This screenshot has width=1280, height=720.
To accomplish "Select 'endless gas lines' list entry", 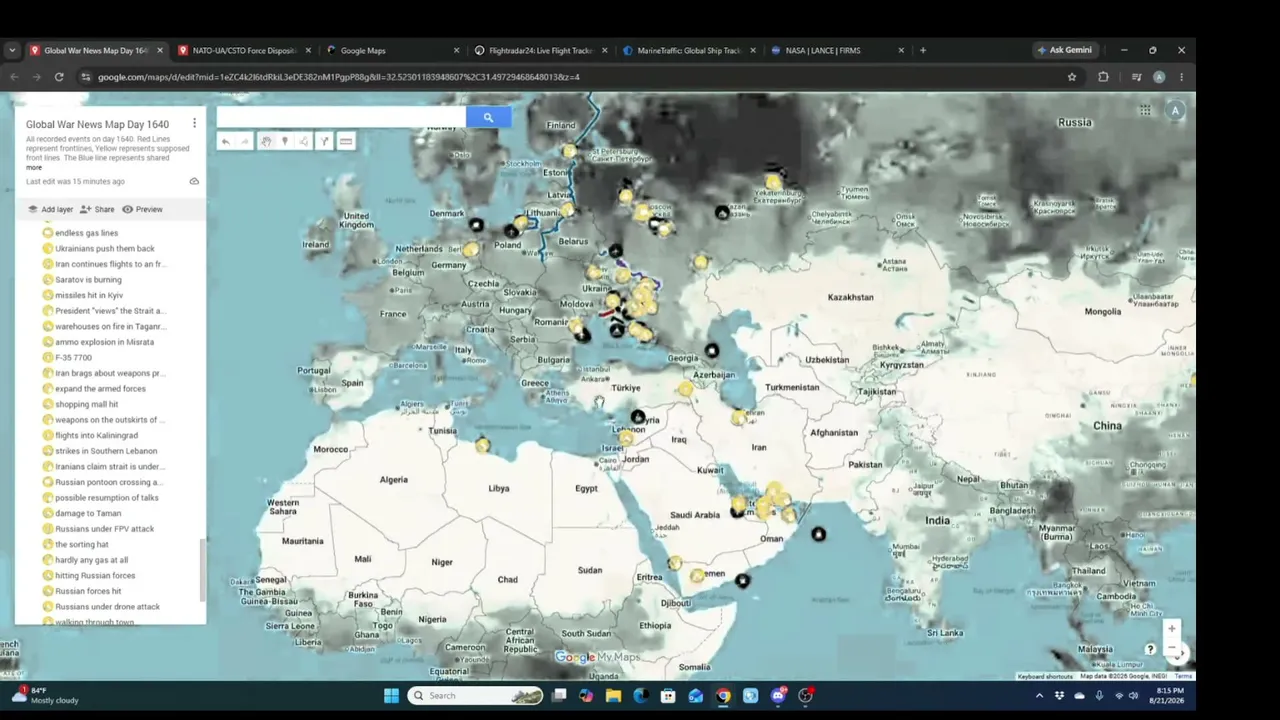I will point(86,233).
